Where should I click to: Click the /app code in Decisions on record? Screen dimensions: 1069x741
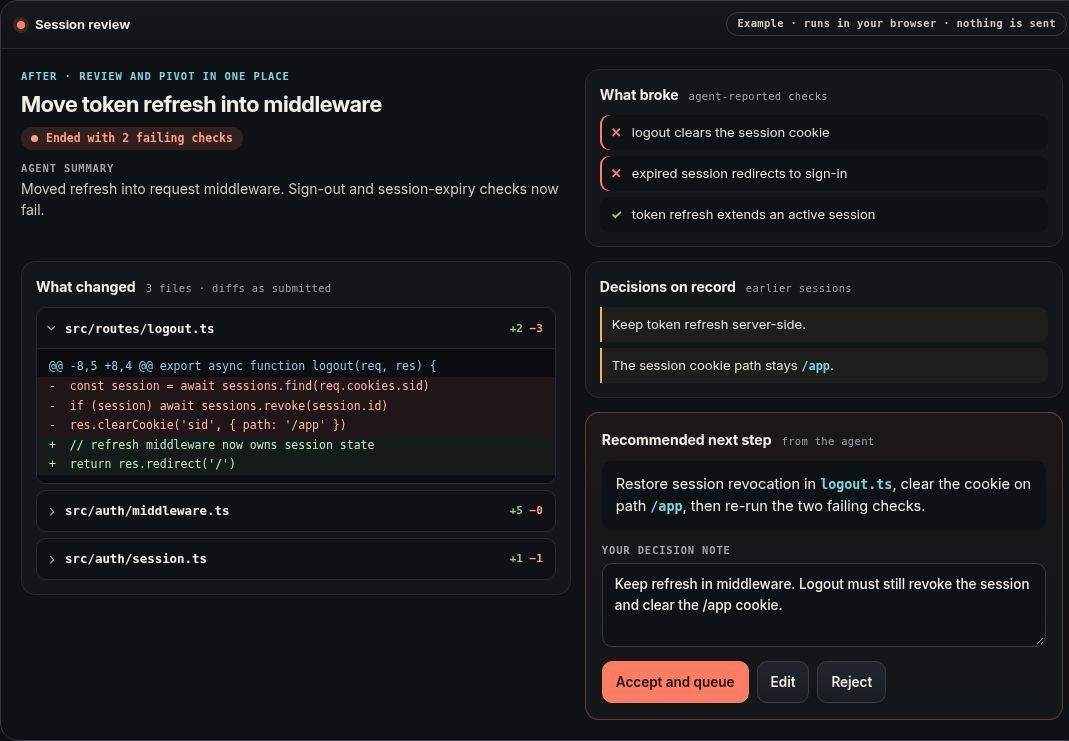pyautogui.click(x=816, y=366)
